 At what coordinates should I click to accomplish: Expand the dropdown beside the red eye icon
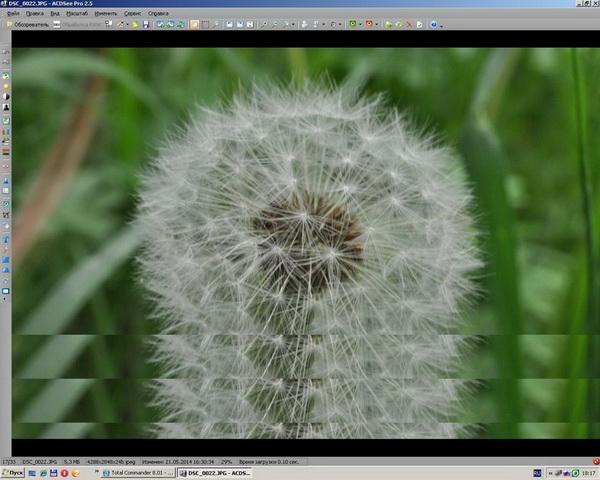377,24
